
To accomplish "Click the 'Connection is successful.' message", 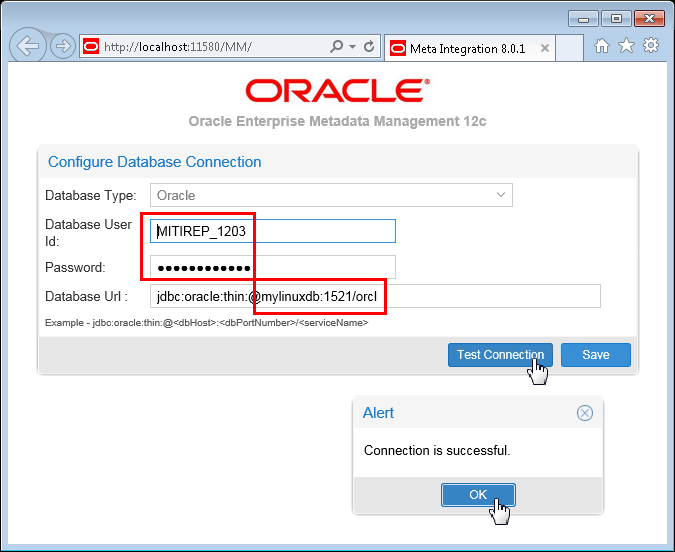I will 437,450.
